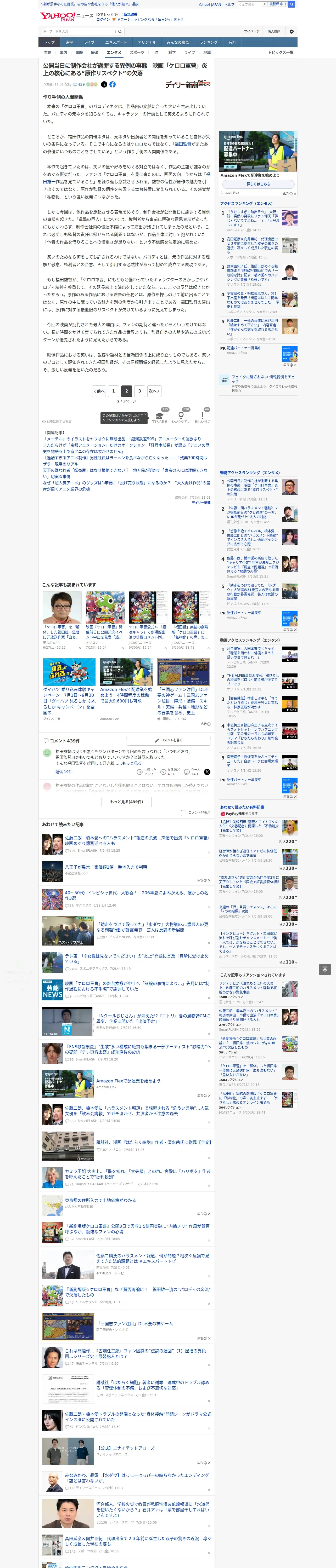
Task: Select the IT category
Action: [x=156, y=52]
